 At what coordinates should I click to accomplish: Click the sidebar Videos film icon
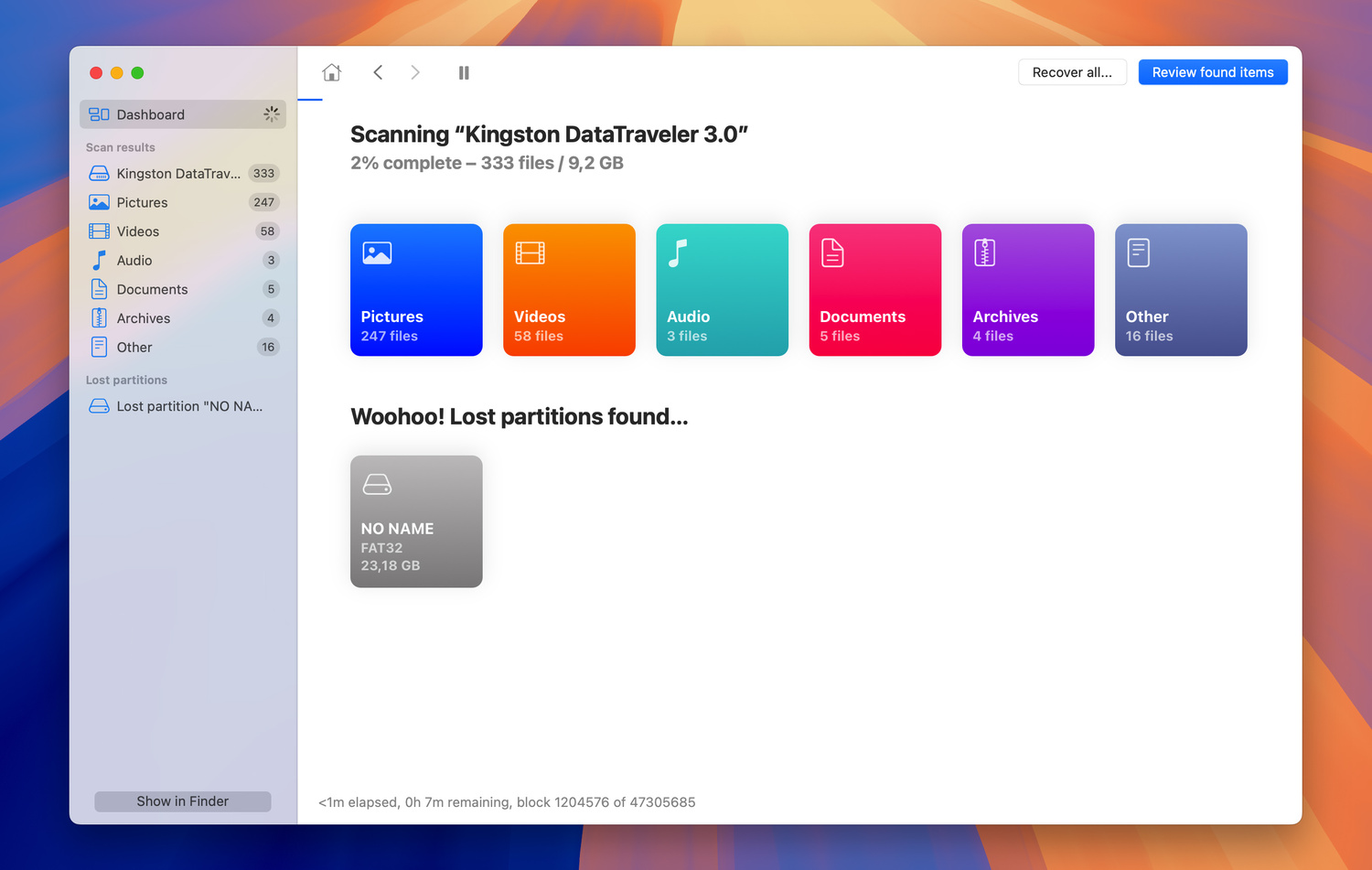coord(99,231)
